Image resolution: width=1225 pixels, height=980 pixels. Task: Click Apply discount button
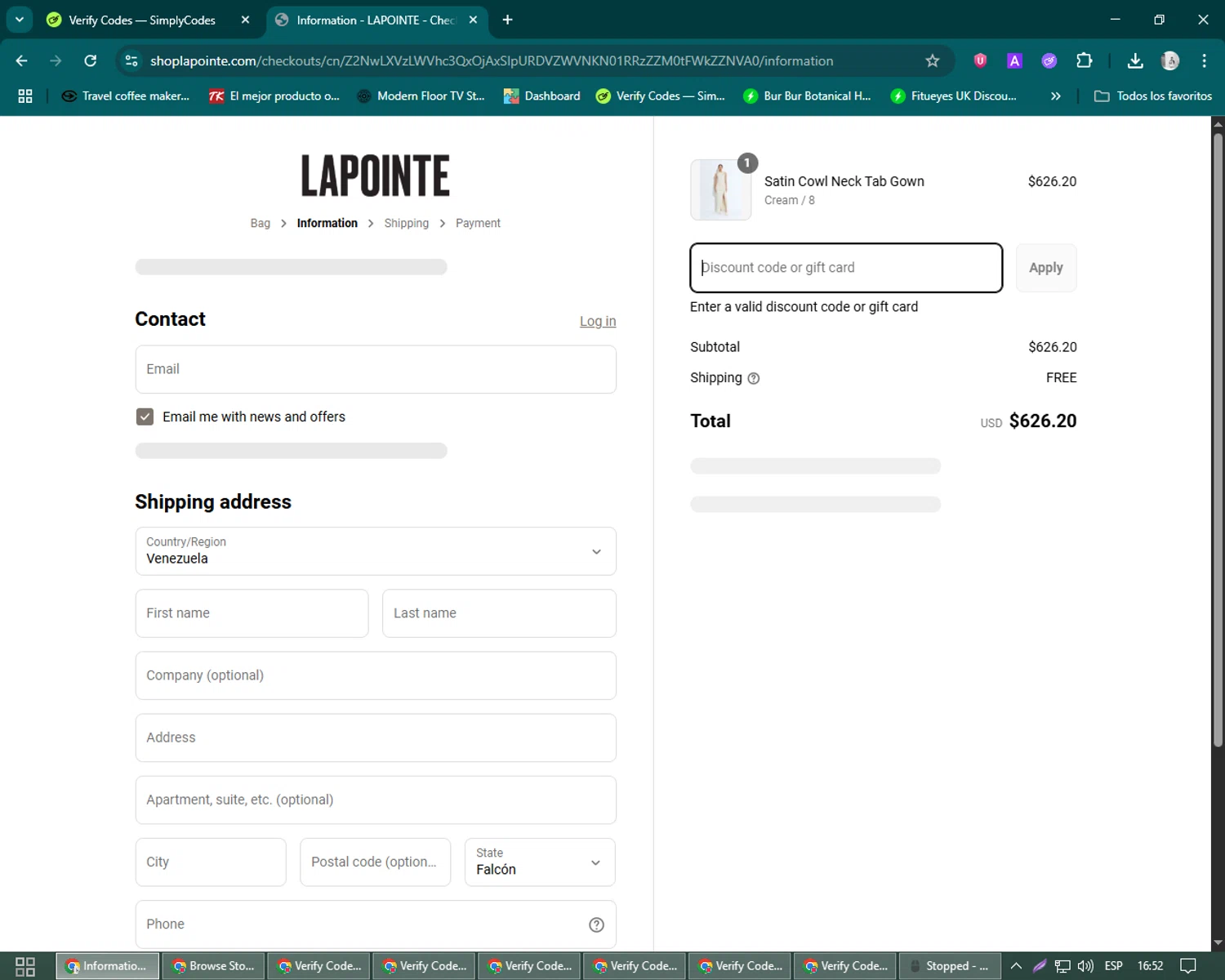point(1046,268)
